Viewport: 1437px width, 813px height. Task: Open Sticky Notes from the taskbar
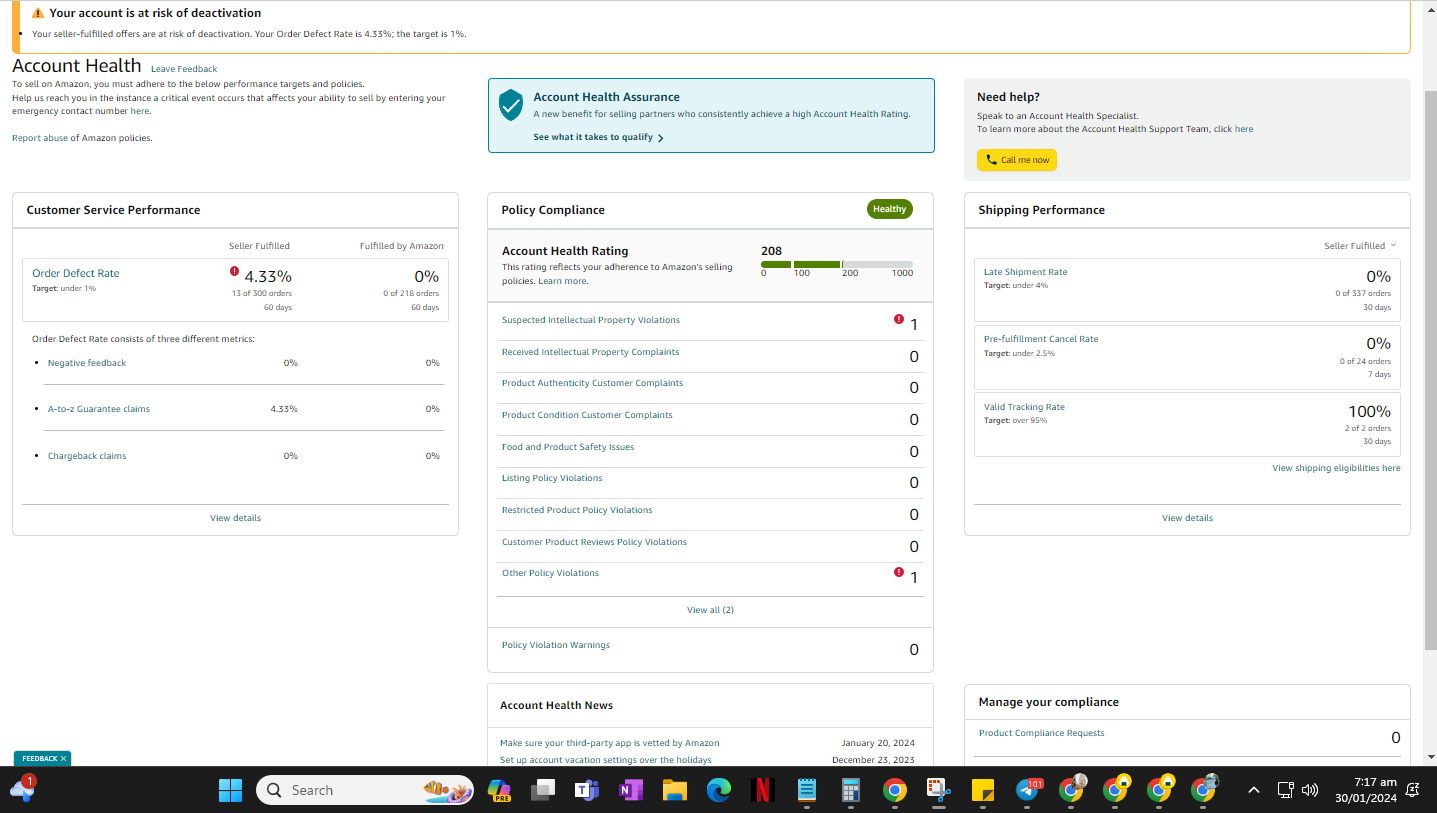click(x=982, y=790)
